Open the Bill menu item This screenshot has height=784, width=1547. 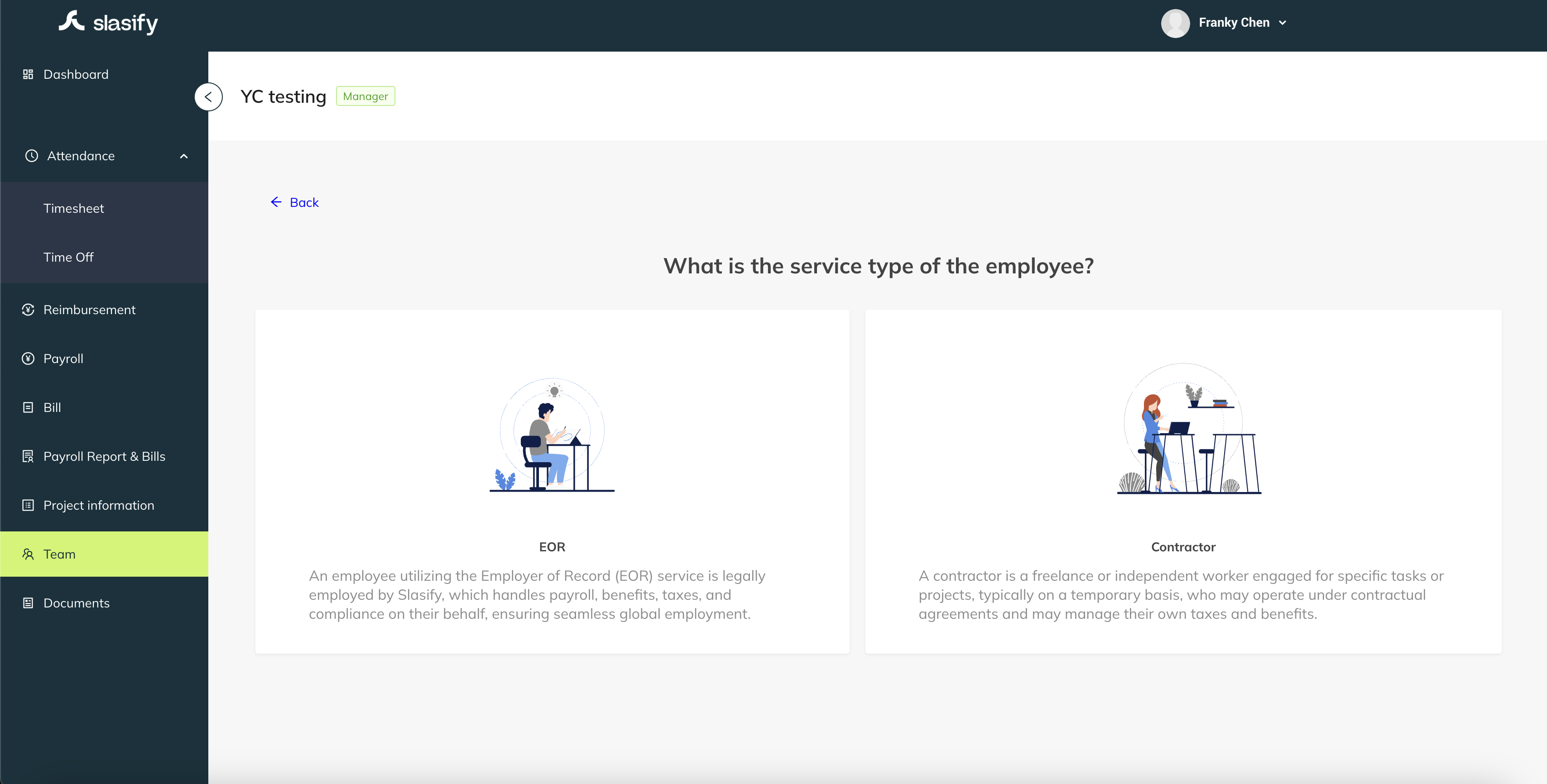click(x=105, y=407)
